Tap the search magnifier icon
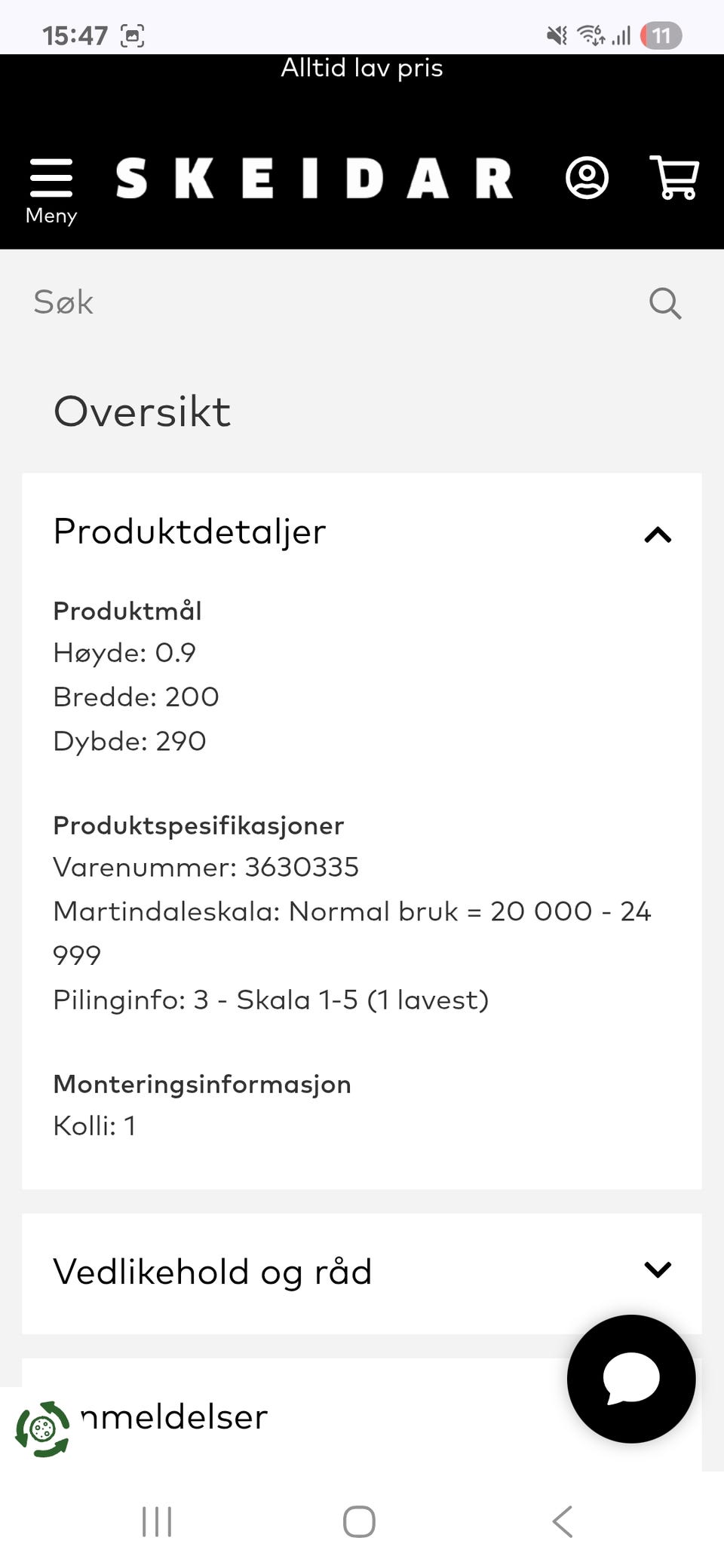 [x=665, y=303]
